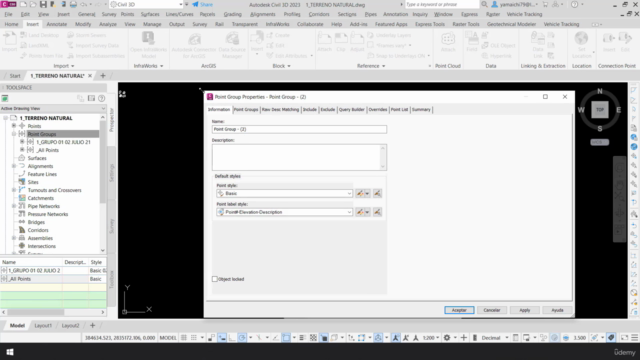Switch to the Raw Desc Matching tab
640x360 pixels.
[x=280, y=109]
